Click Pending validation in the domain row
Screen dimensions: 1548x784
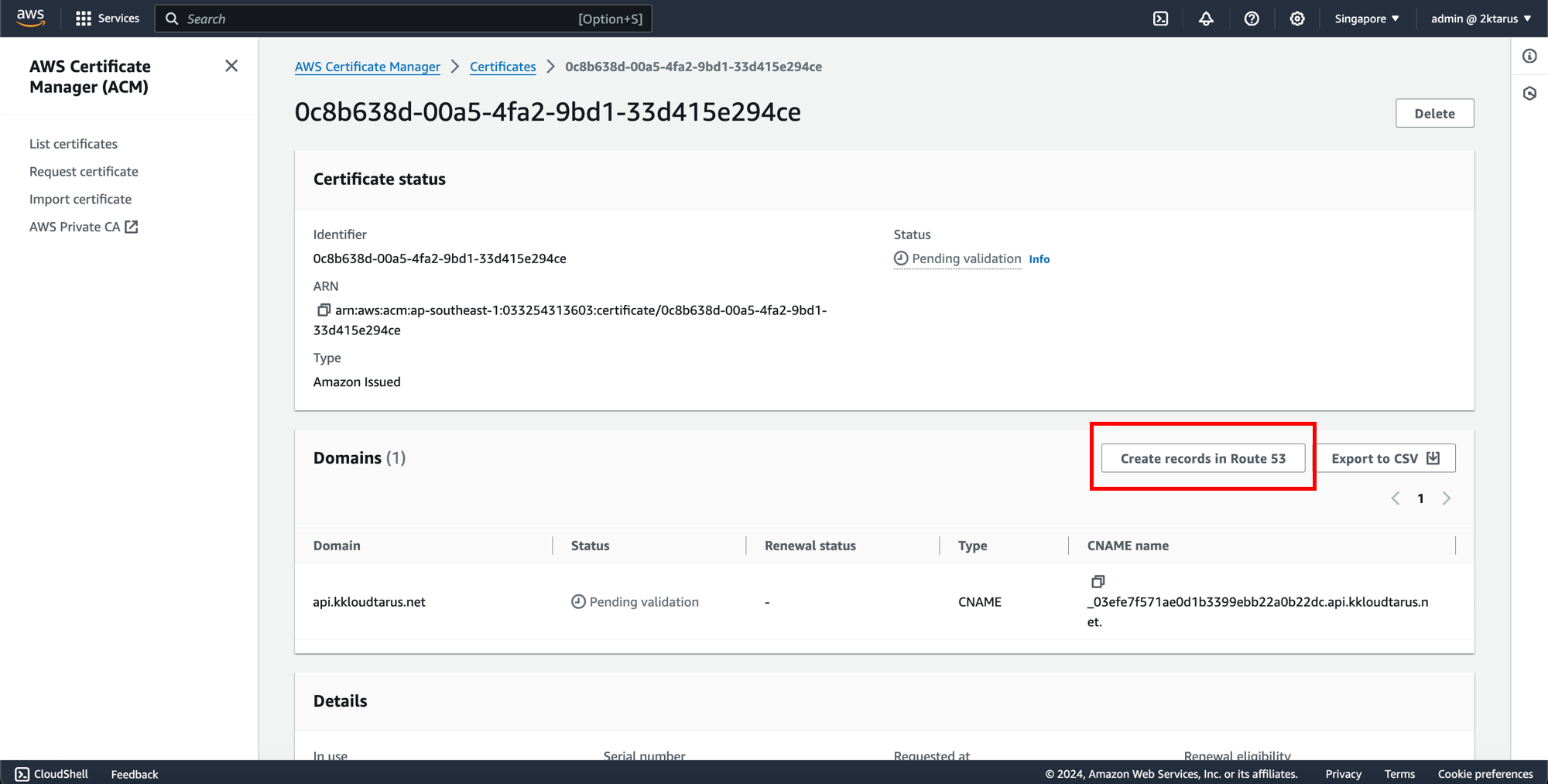(x=635, y=602)
